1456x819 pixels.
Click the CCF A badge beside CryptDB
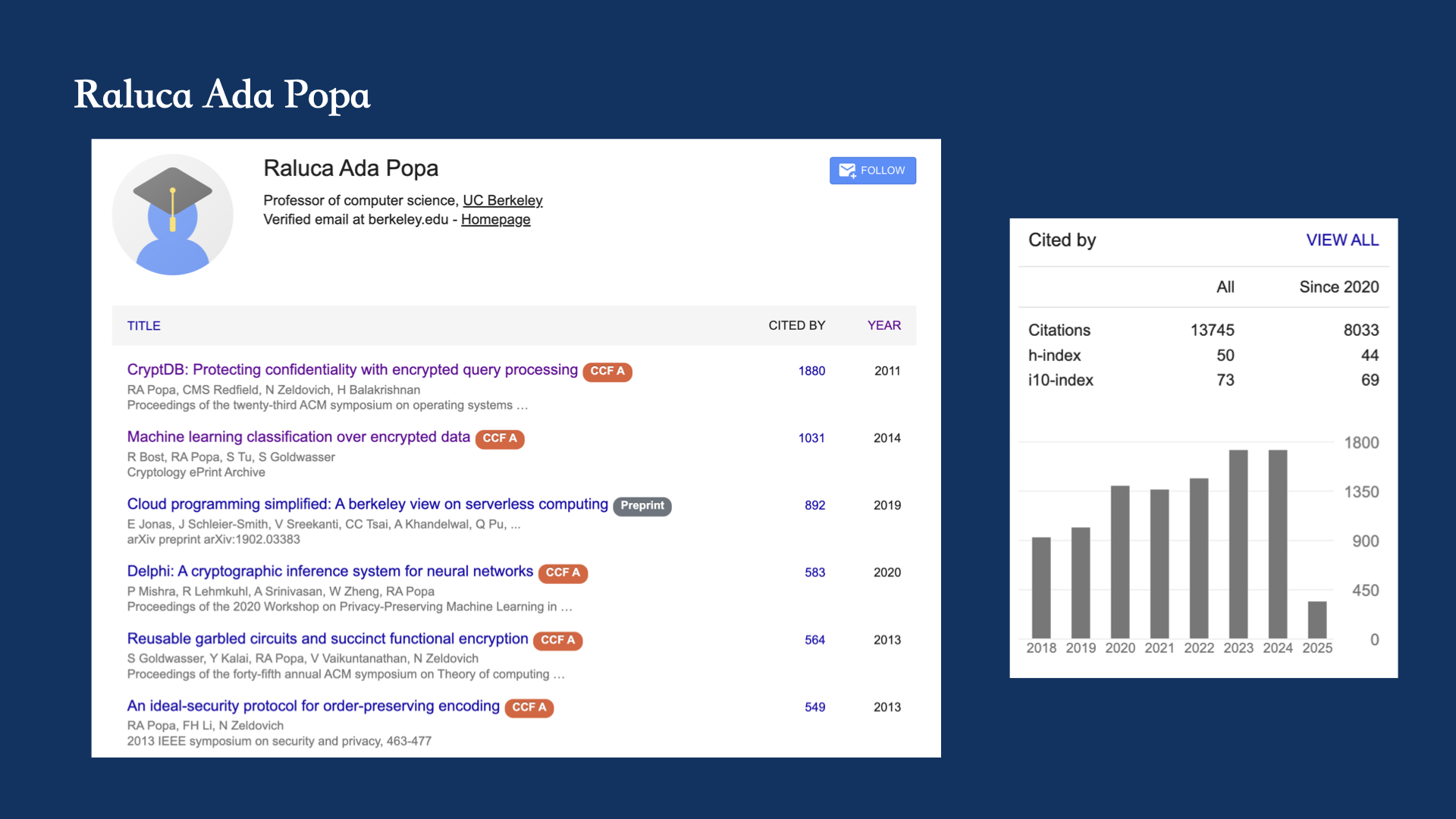[607, 372]
